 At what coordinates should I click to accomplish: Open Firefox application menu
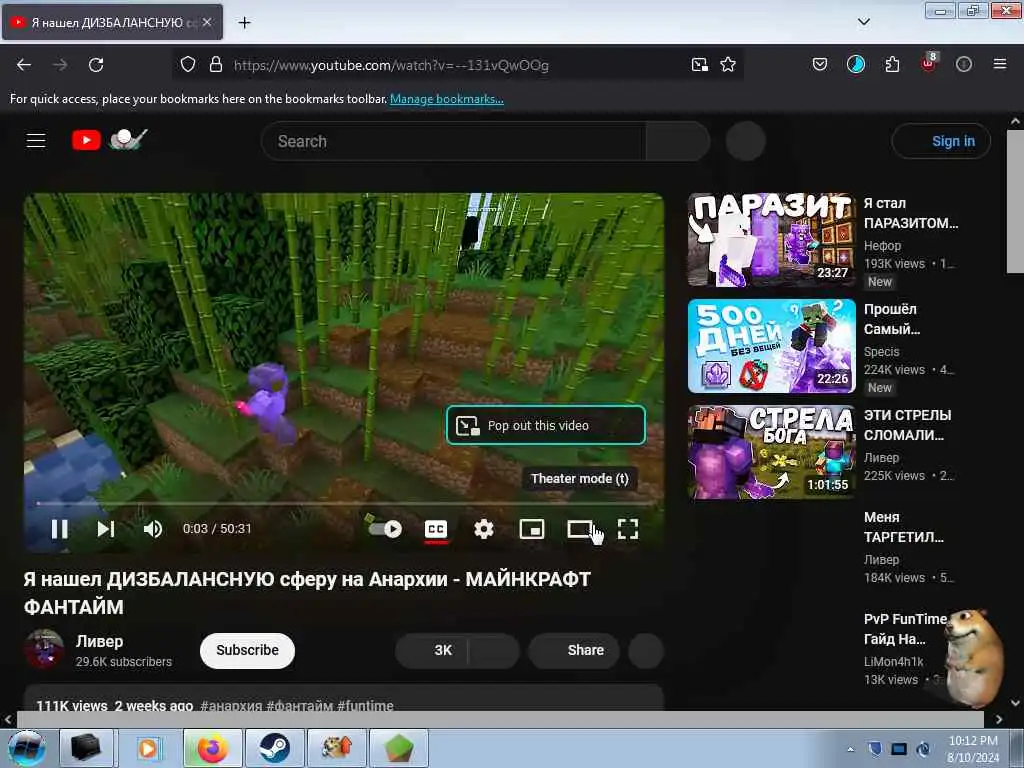click(1000, 64)
